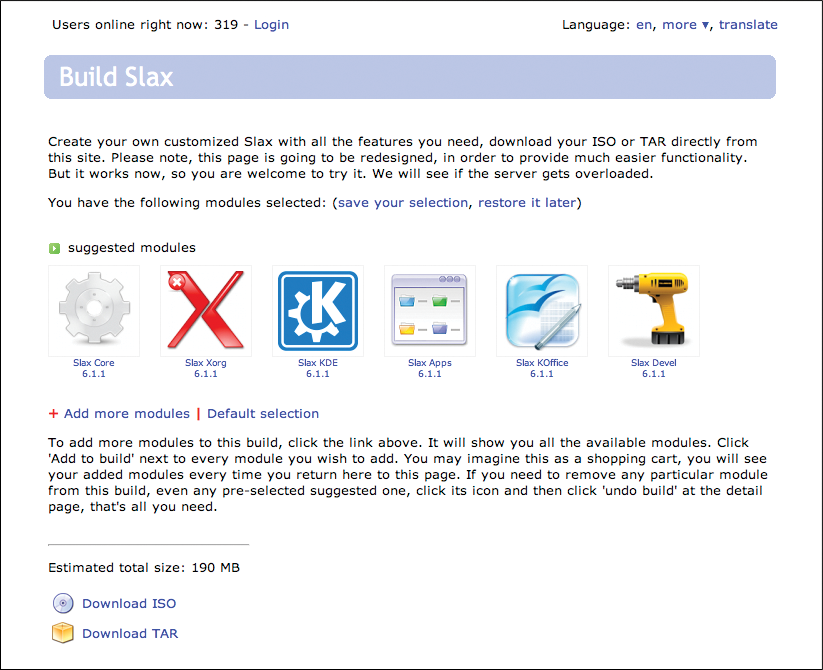The image size is (823, 670).
Task: Click the 'Slax Apps 6.1.1' text link
Action: tap(430, 368)
